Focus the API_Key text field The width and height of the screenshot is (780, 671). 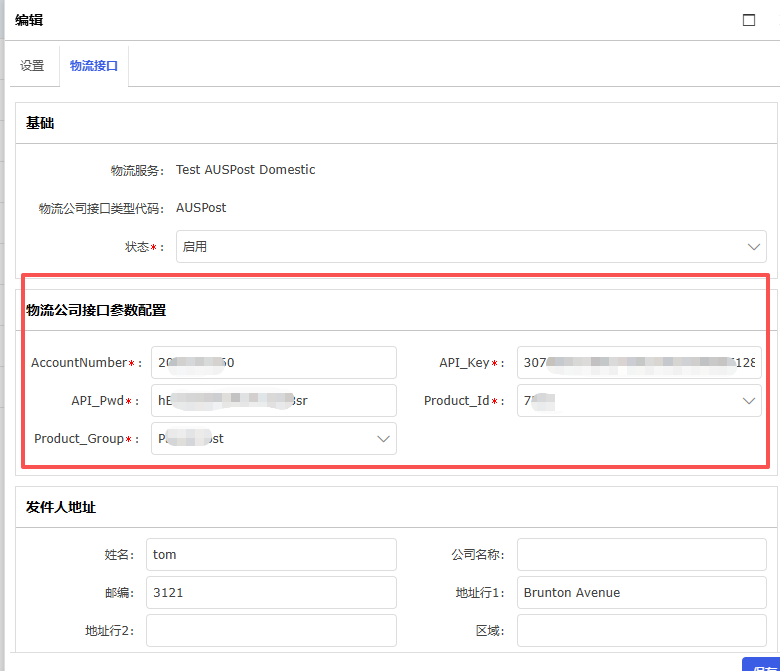[x=639, y=363]
